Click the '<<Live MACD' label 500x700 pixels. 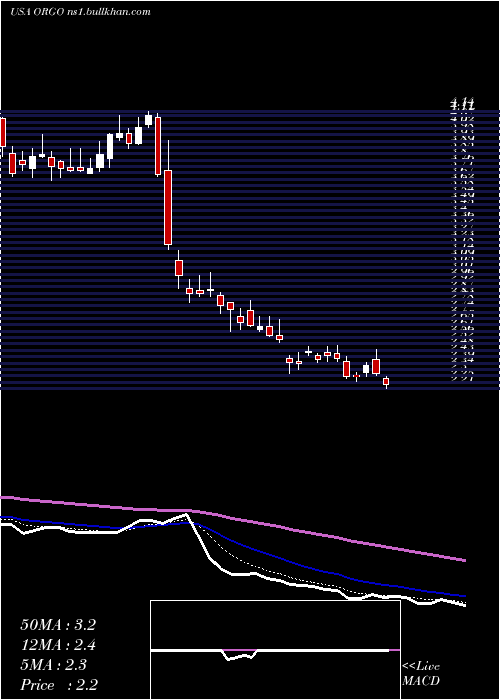tap(421, 674)
